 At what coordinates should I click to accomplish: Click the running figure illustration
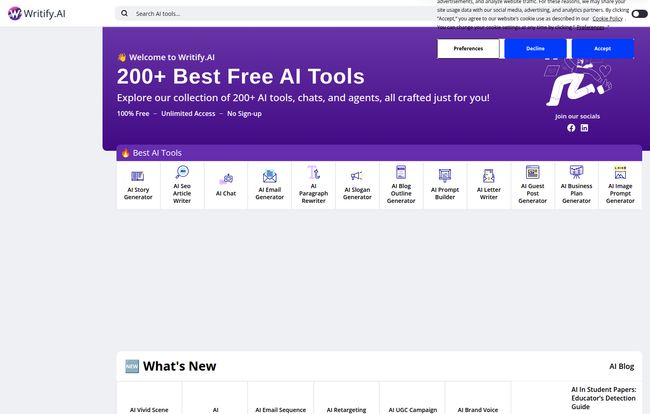coord(578,82)
